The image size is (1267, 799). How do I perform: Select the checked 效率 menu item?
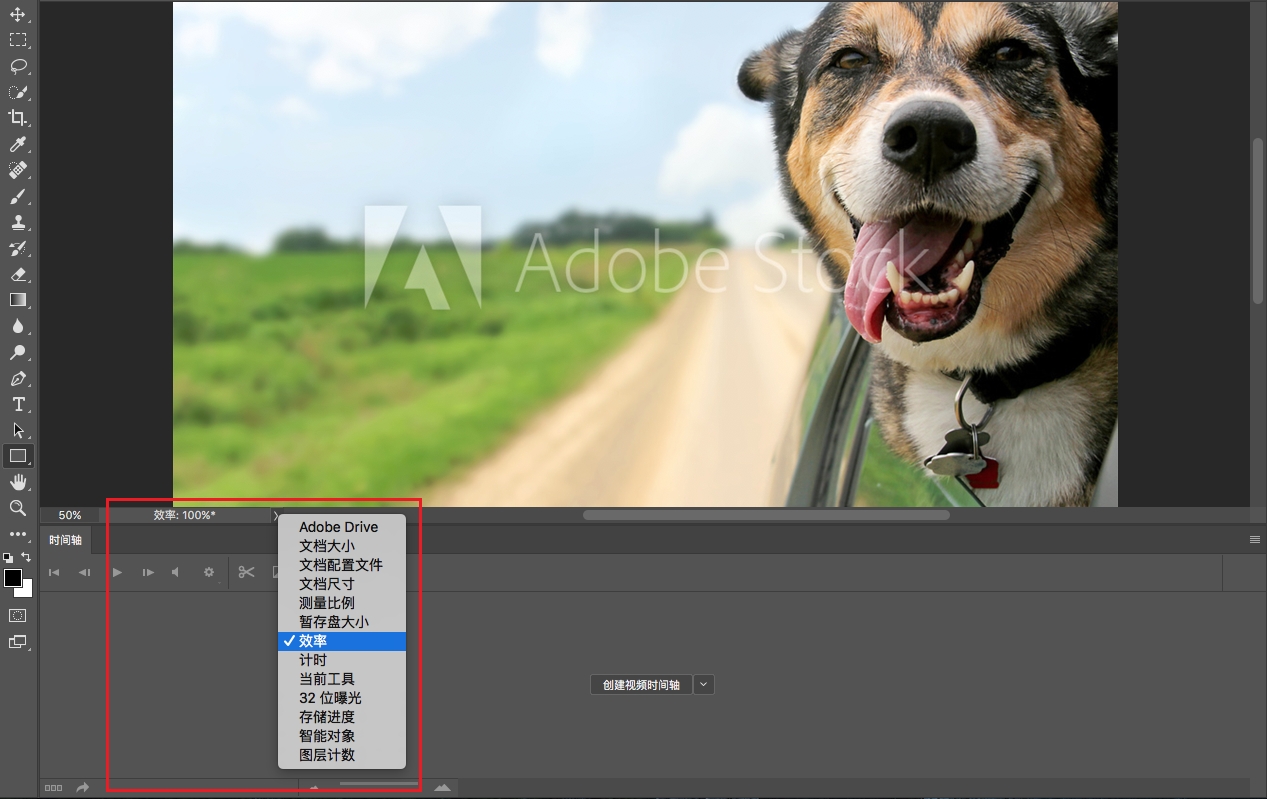click(342, 641)
